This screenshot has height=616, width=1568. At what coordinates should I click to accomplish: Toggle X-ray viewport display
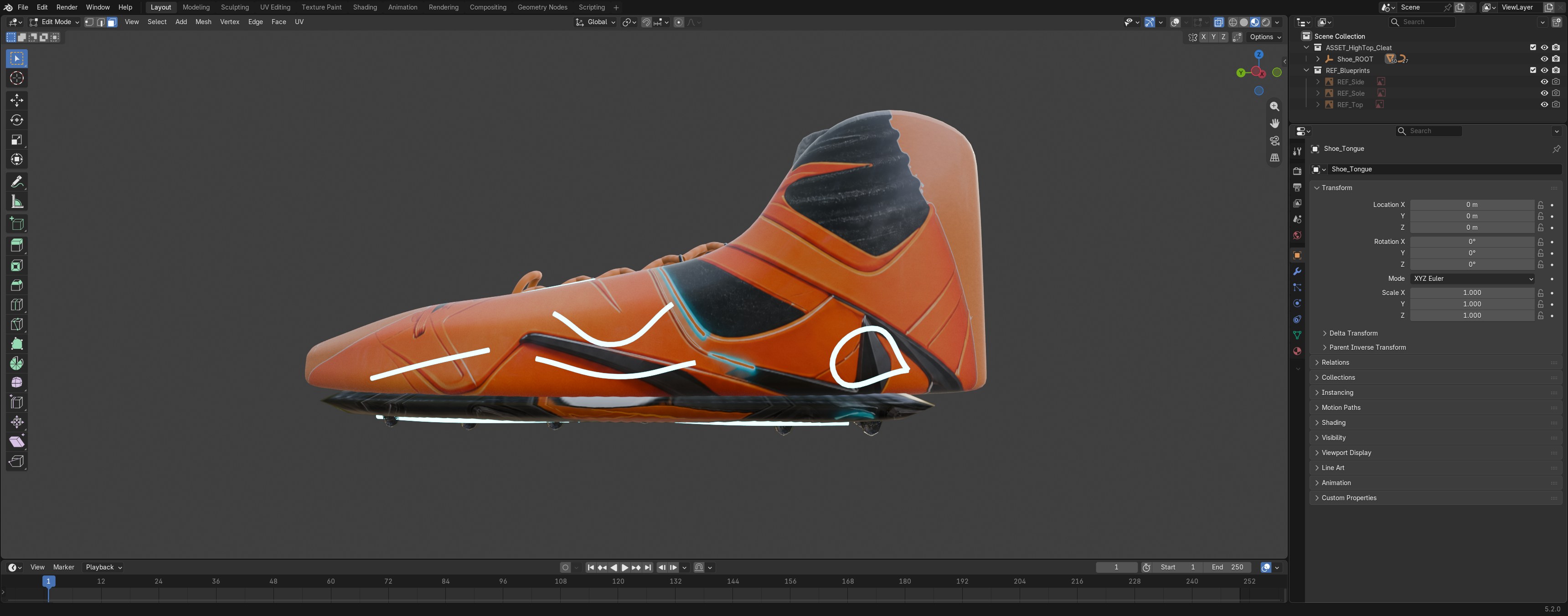pos(1218,22)
